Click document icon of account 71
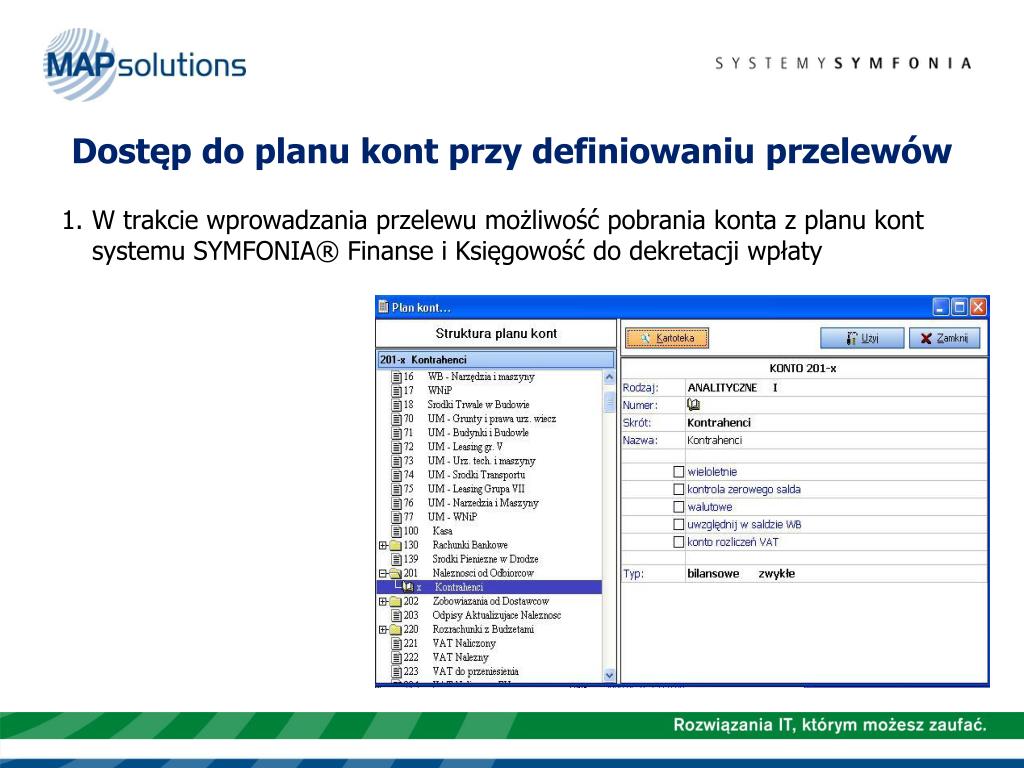The image size is (1024, 768). (x=396, y=433)
